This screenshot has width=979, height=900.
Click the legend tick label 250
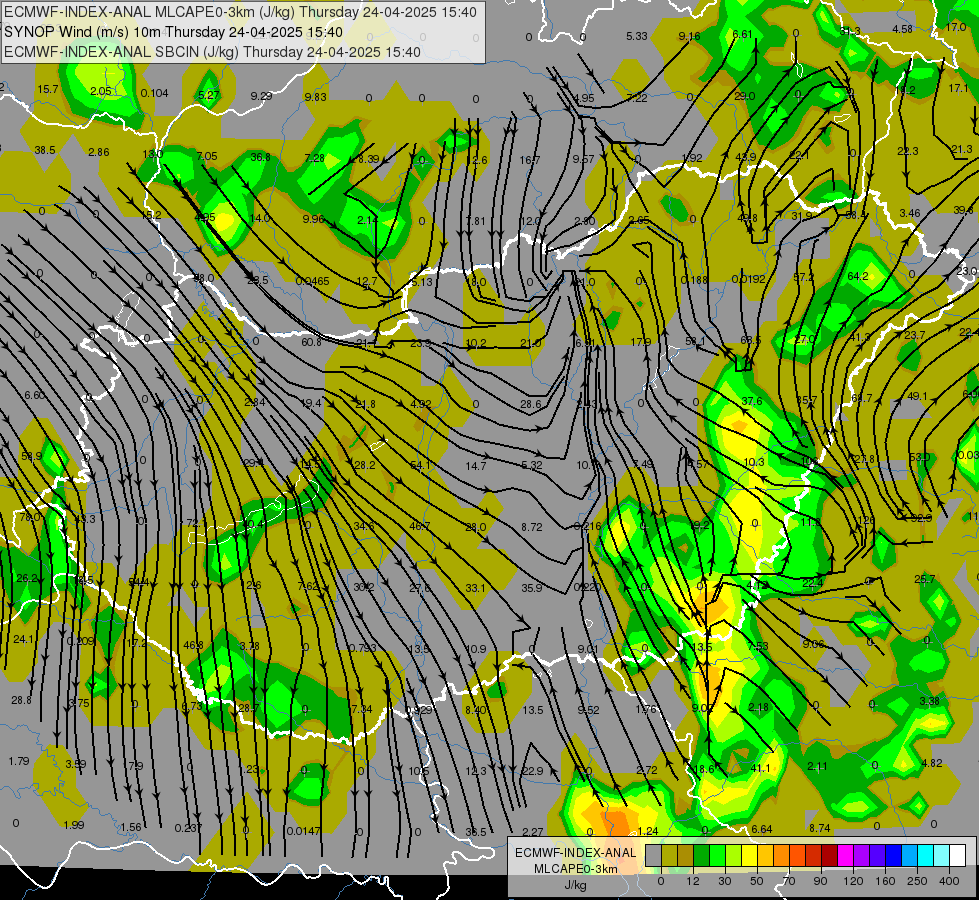[x=917, y=881]
